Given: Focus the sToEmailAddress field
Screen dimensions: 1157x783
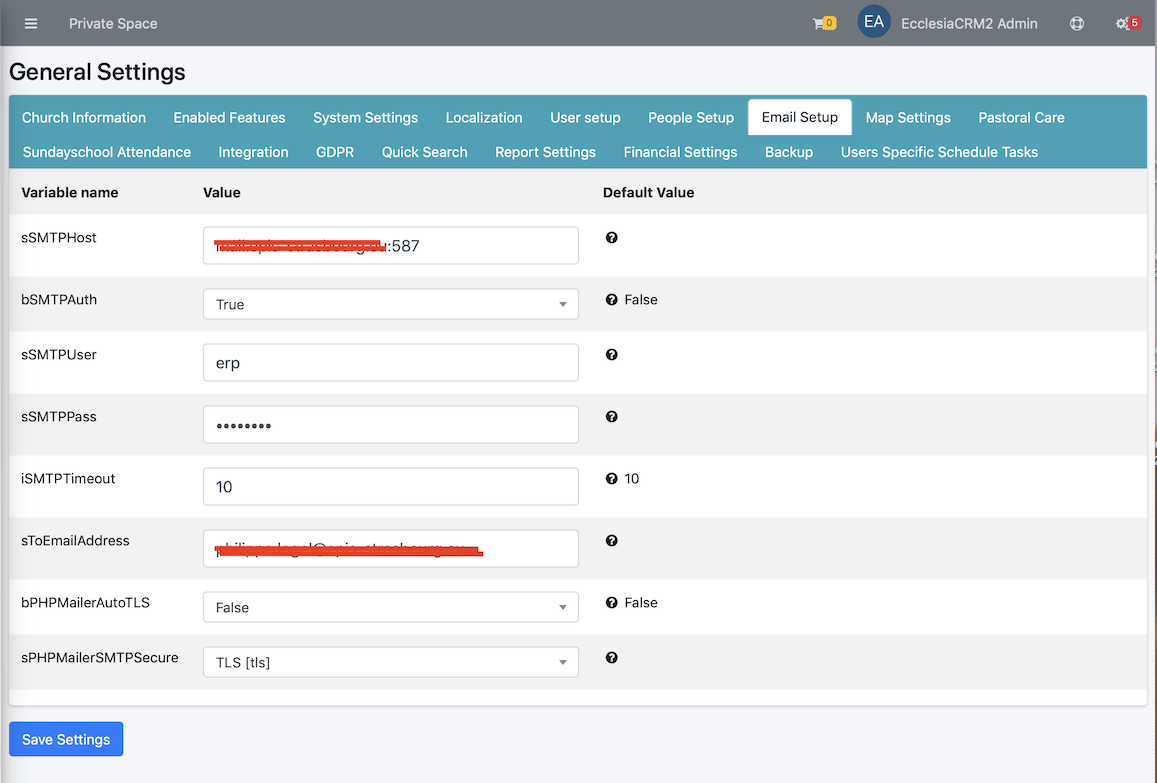Looking at the screenshot, I should [x=390, y=548].
